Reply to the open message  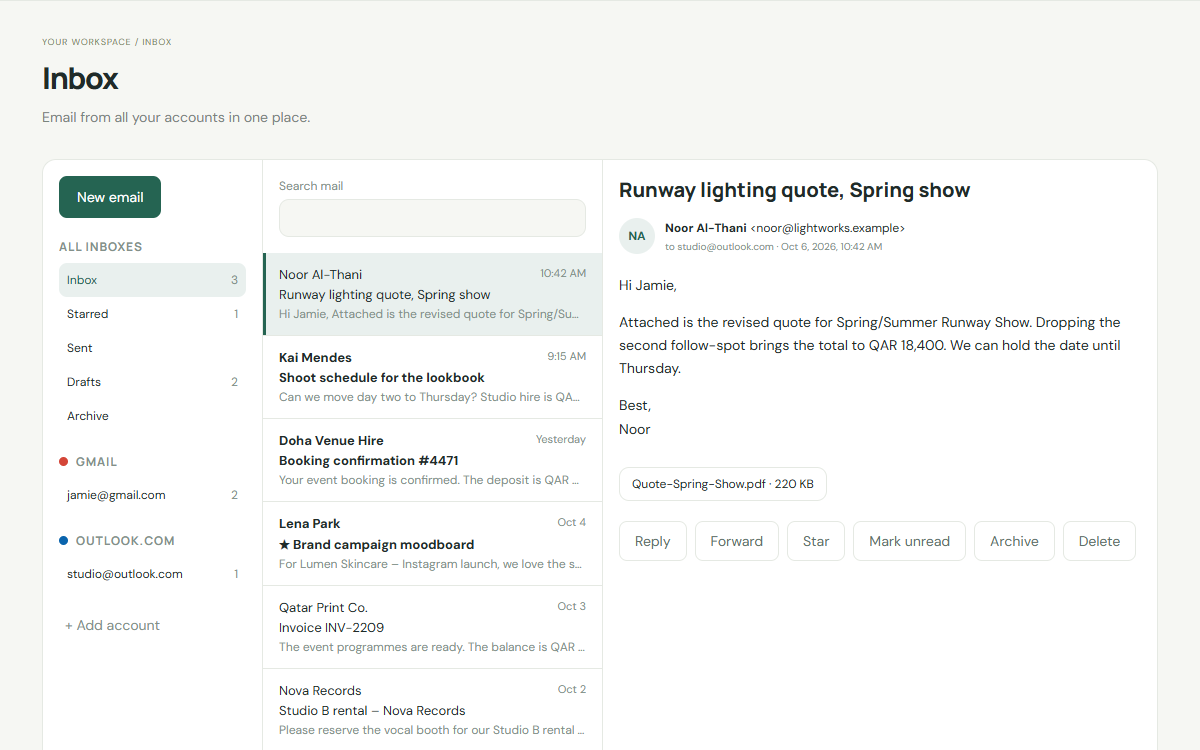coord(653,541)
